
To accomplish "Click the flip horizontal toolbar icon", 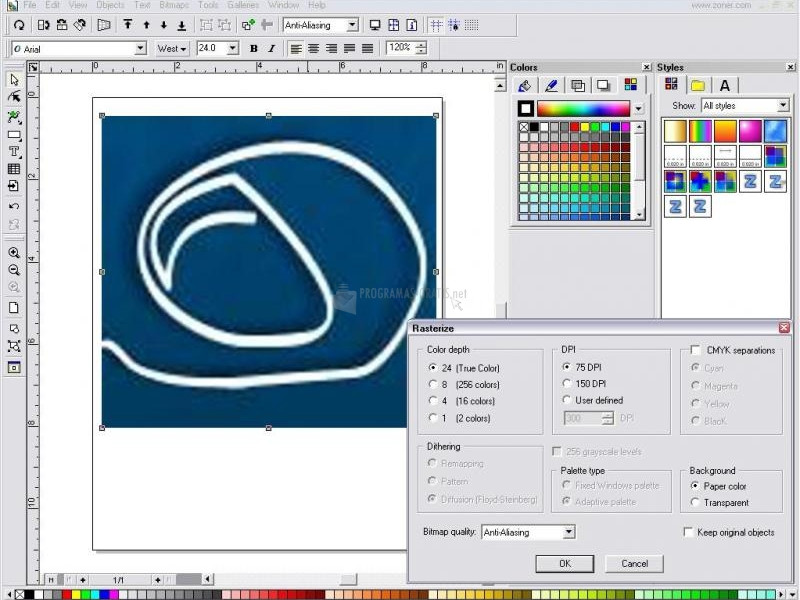I will pyautogui.click(x=43, y=25).
